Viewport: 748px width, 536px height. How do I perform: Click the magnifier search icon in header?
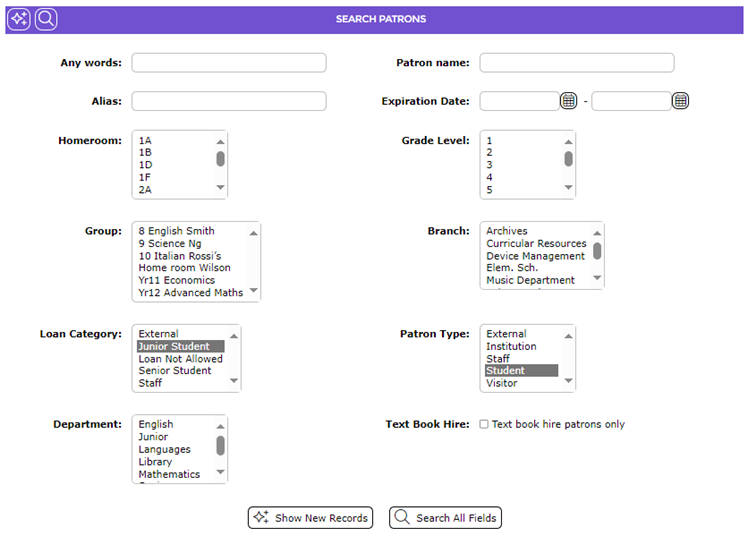(x=46, y=19)
